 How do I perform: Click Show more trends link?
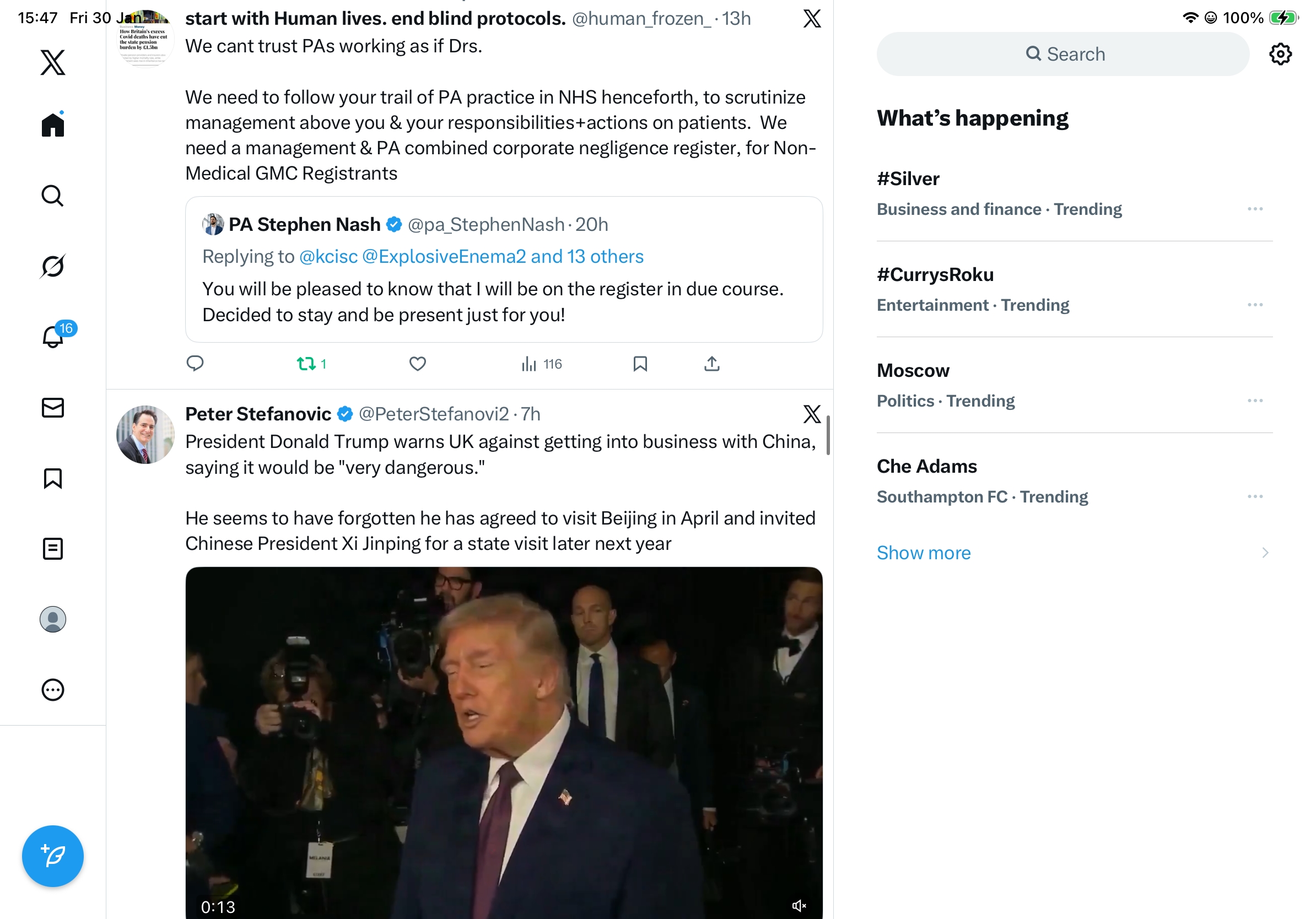pyautogui.click(x=924, y=553)
